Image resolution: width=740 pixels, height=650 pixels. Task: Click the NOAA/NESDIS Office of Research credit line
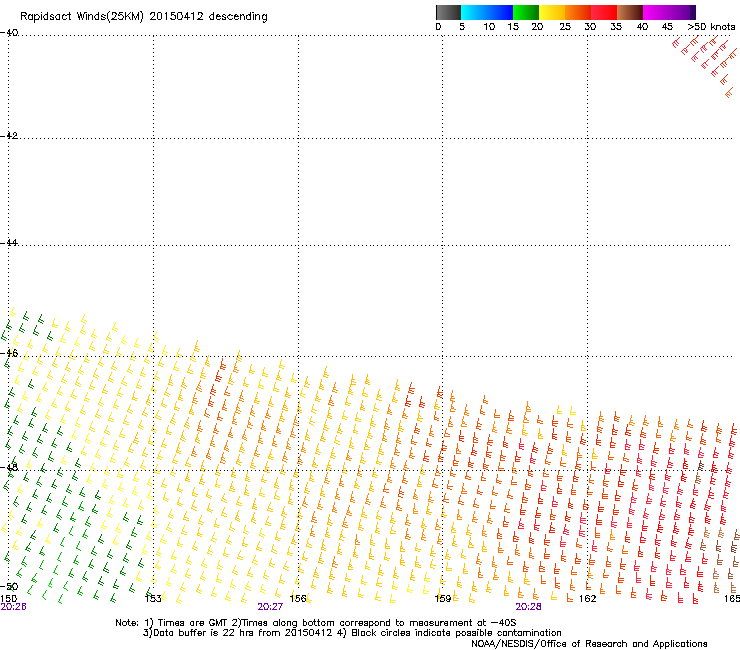(589, 644)
